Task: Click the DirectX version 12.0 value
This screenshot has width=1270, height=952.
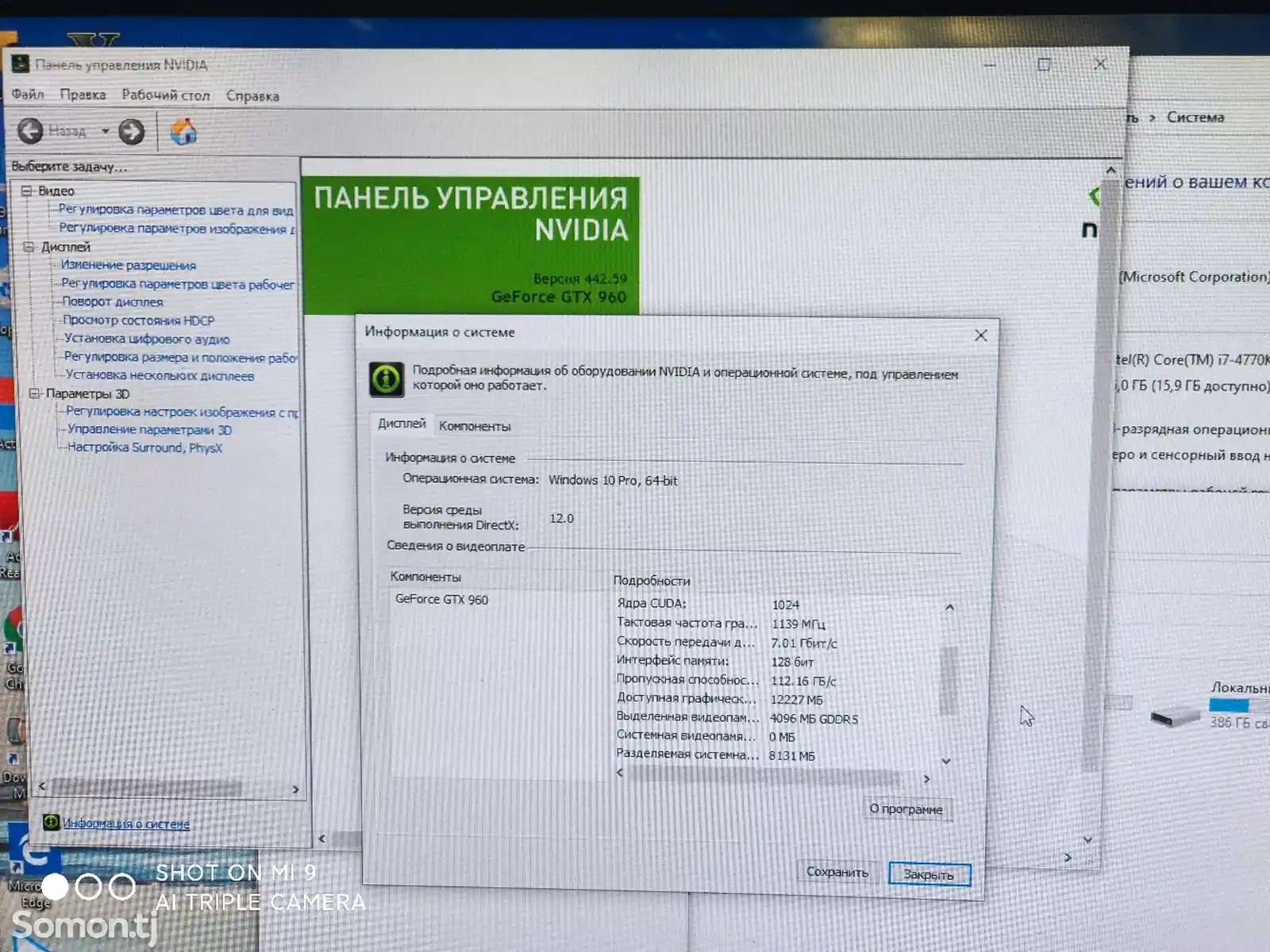Action: click(561, 518)
